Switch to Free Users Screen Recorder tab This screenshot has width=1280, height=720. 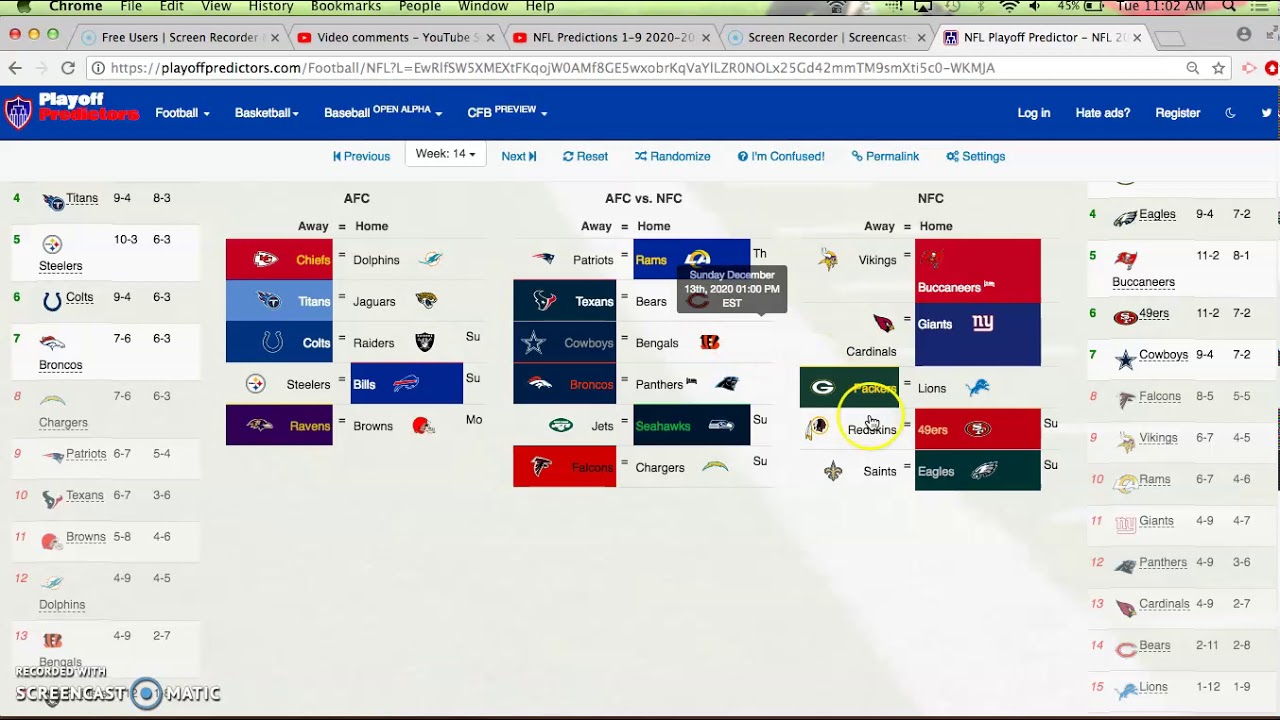coord(180,37)
